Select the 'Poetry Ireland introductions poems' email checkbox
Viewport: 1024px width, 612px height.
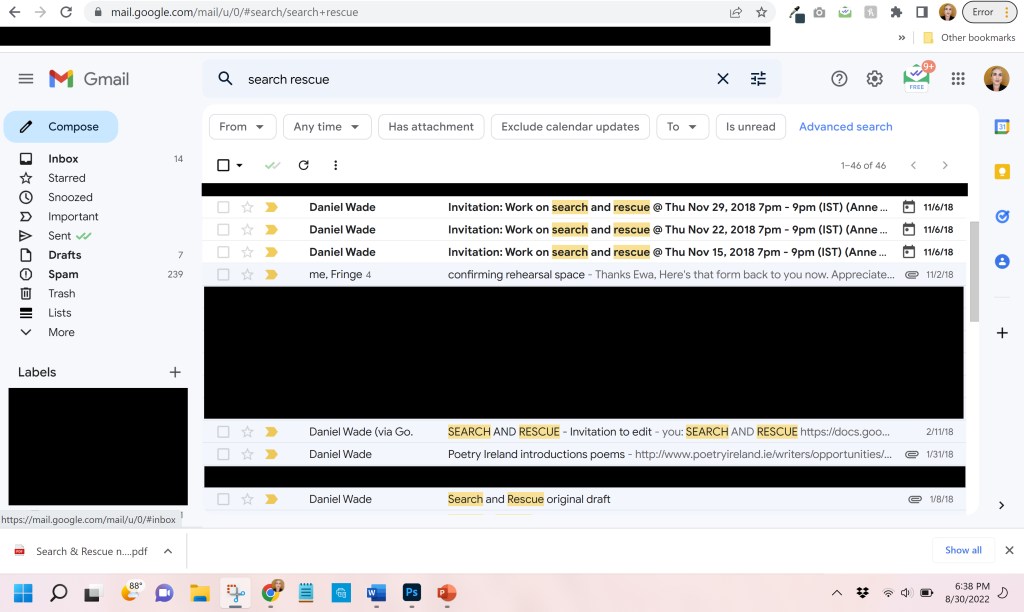pos(223,454)
